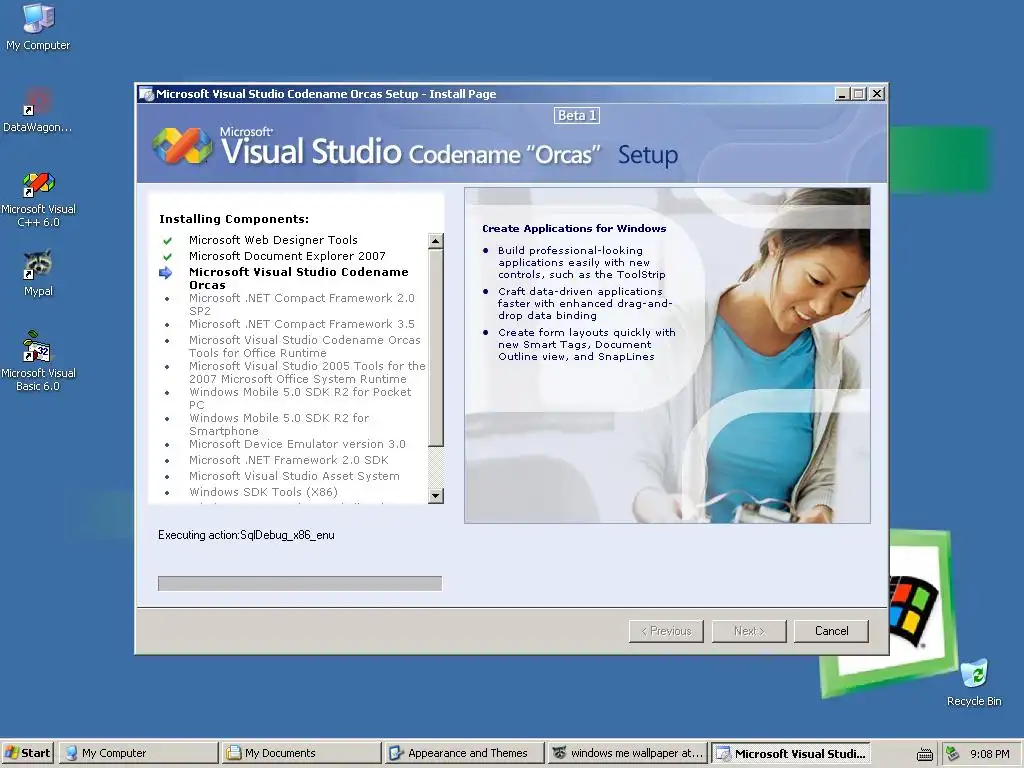Click the component list scroll up arrow
The height and width of the screenshot is (768, 1024).
pyautogui.click(x=436, y=241)
